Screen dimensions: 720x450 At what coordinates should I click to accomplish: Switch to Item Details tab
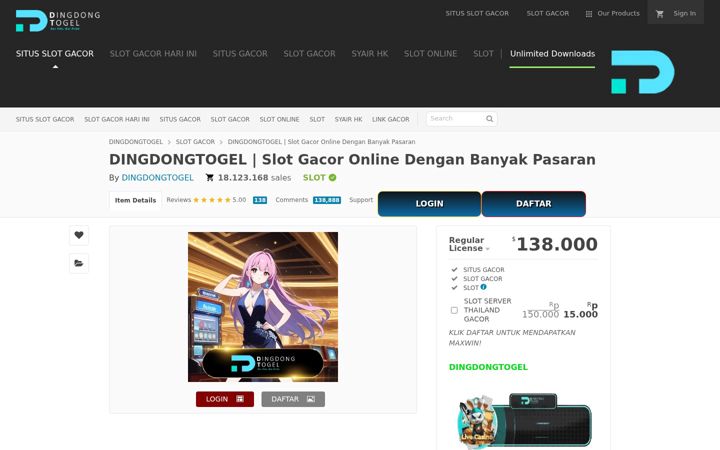click(135, 200)
